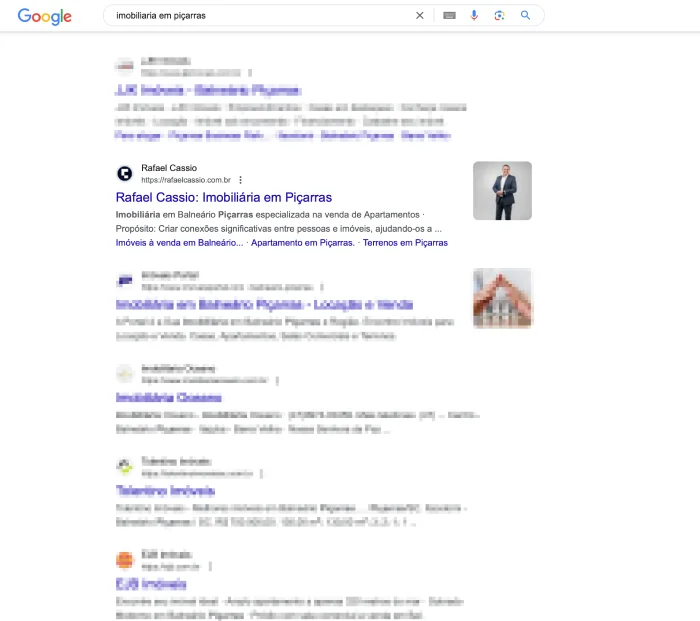Click the orange favicon of last result
The width and height of the screenshot is (700, 621).
click(x=125, y=560)
